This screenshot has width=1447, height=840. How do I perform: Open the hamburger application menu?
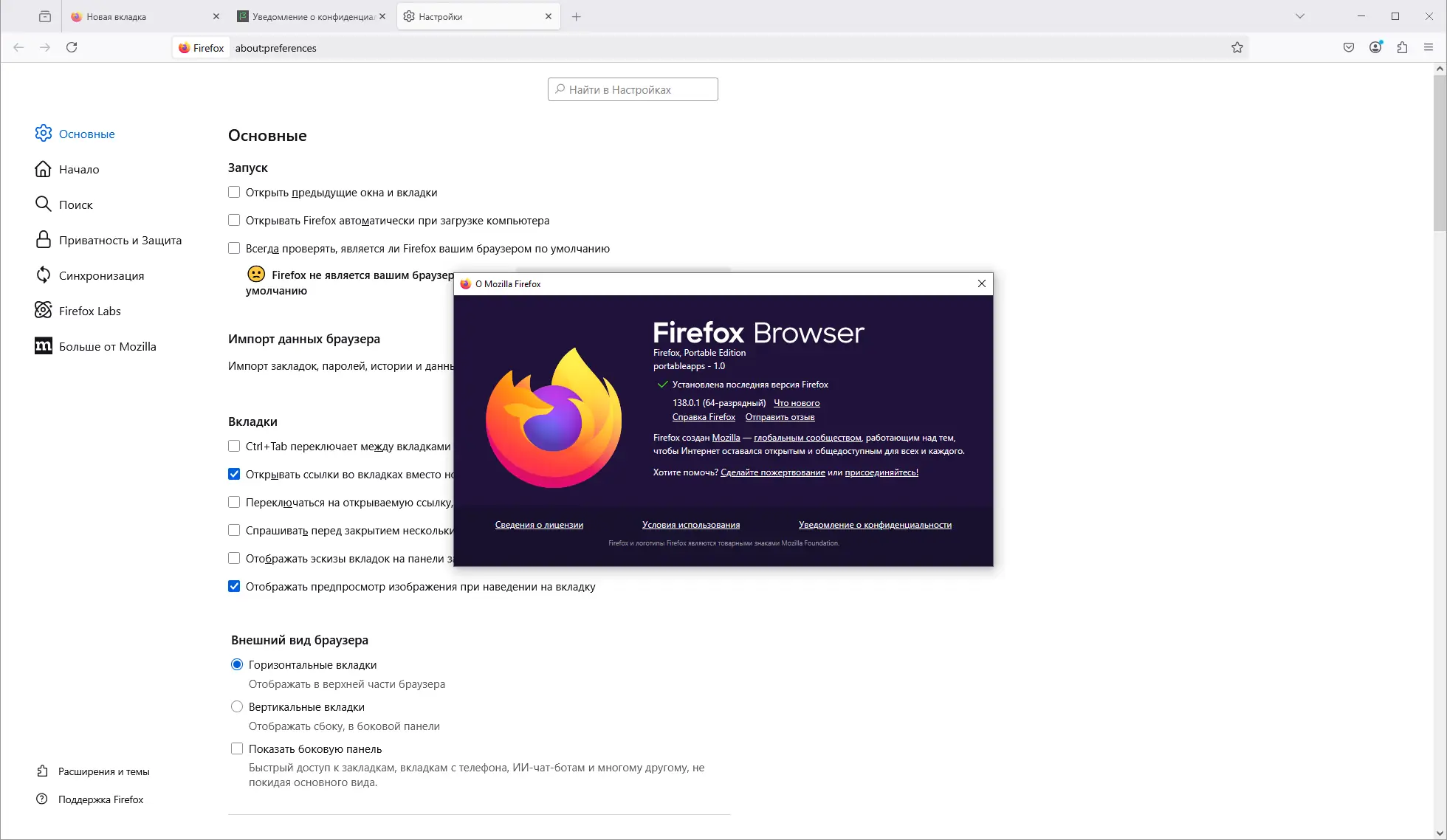1429,47
